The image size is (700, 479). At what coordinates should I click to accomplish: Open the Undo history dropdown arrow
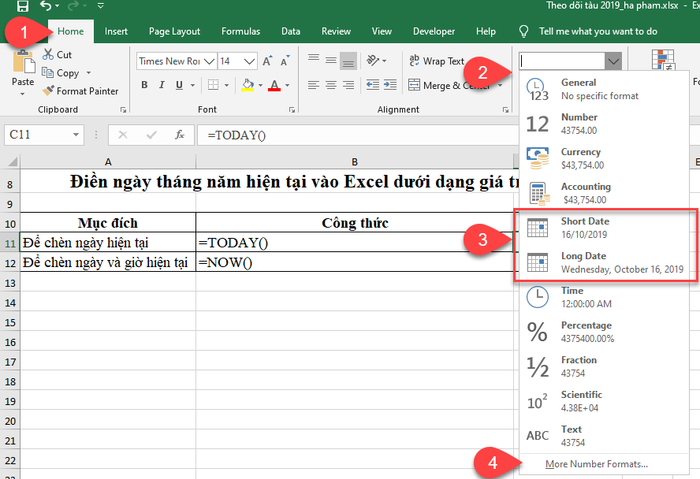(57, 6)
